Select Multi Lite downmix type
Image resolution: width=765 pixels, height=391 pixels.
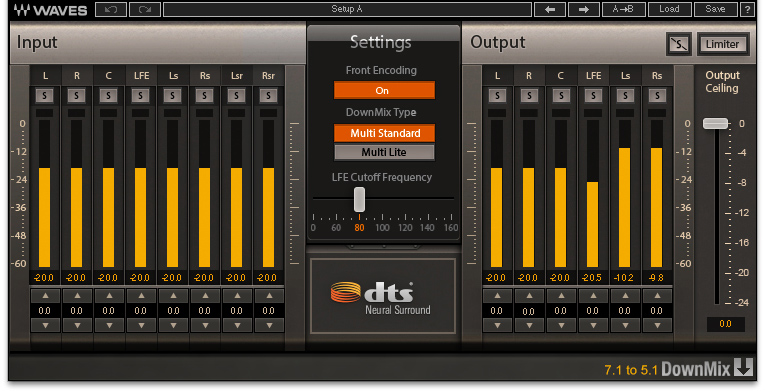[x=384, y=152]
